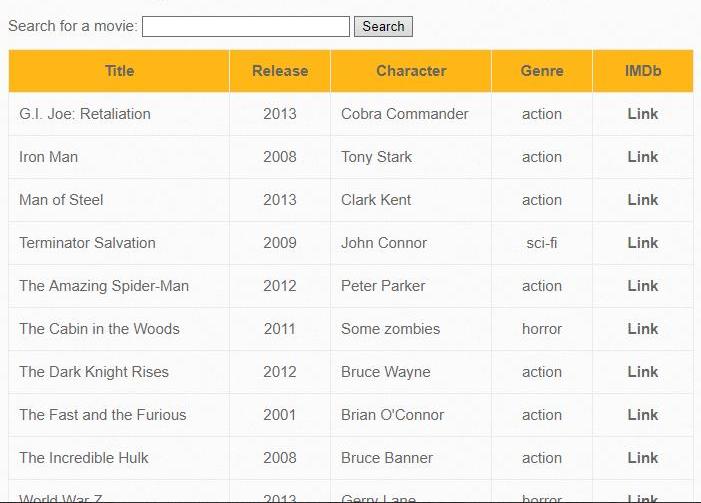Open IMDb link for The Dark Knight Rises
The image size is (701, 503).
tap(643, 372)
